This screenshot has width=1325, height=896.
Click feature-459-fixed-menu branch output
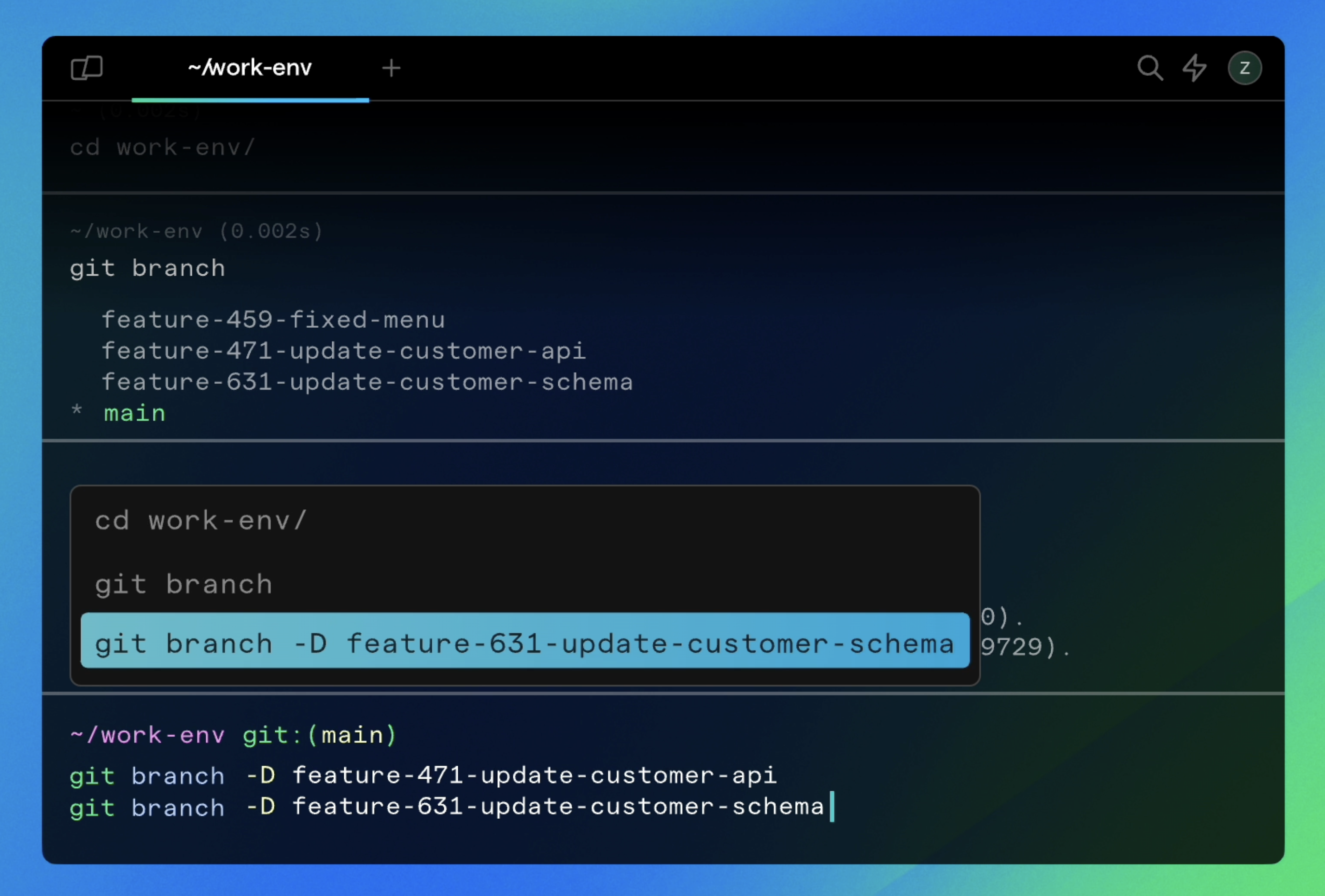coord(273,320)
